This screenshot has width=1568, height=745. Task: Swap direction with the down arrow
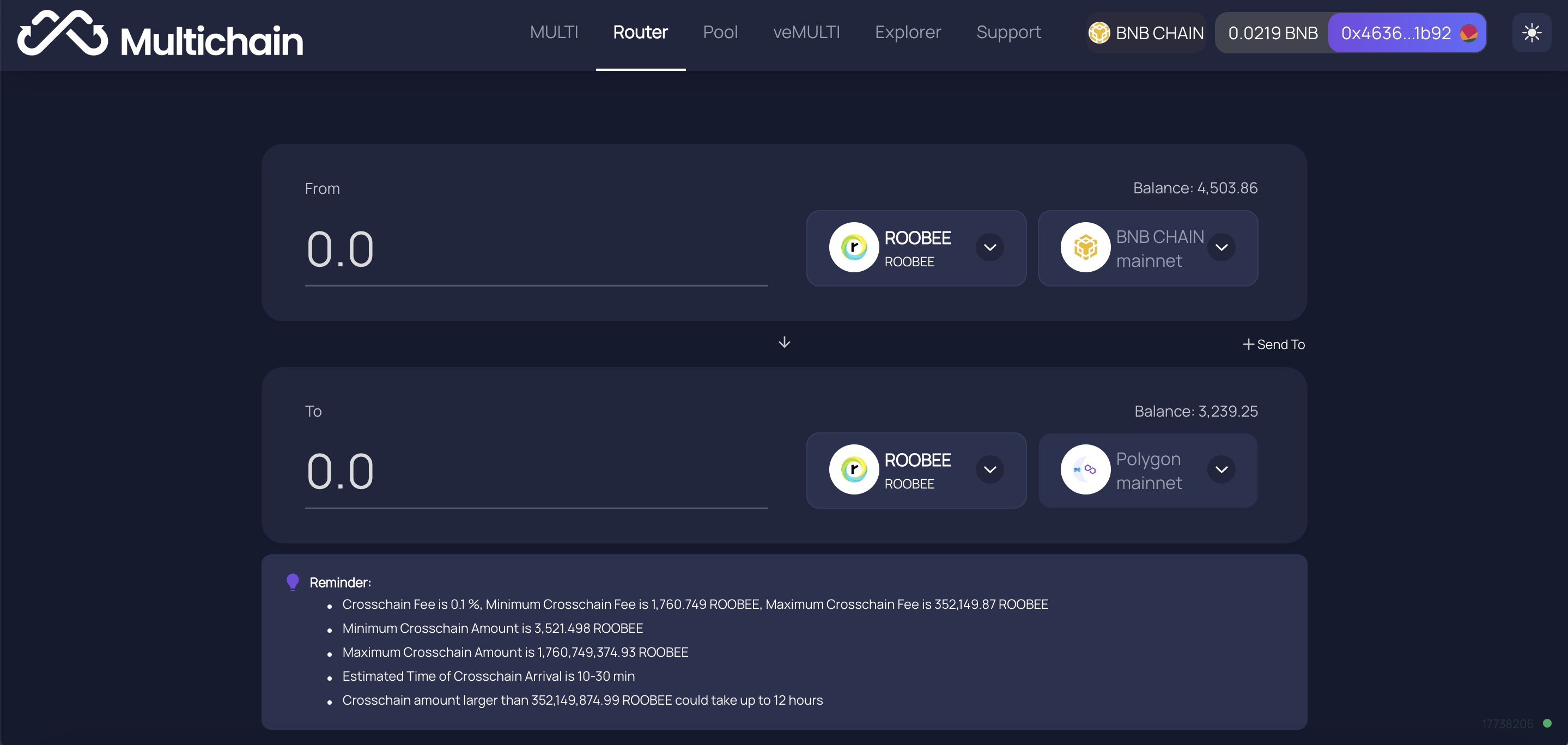(784, 343)
